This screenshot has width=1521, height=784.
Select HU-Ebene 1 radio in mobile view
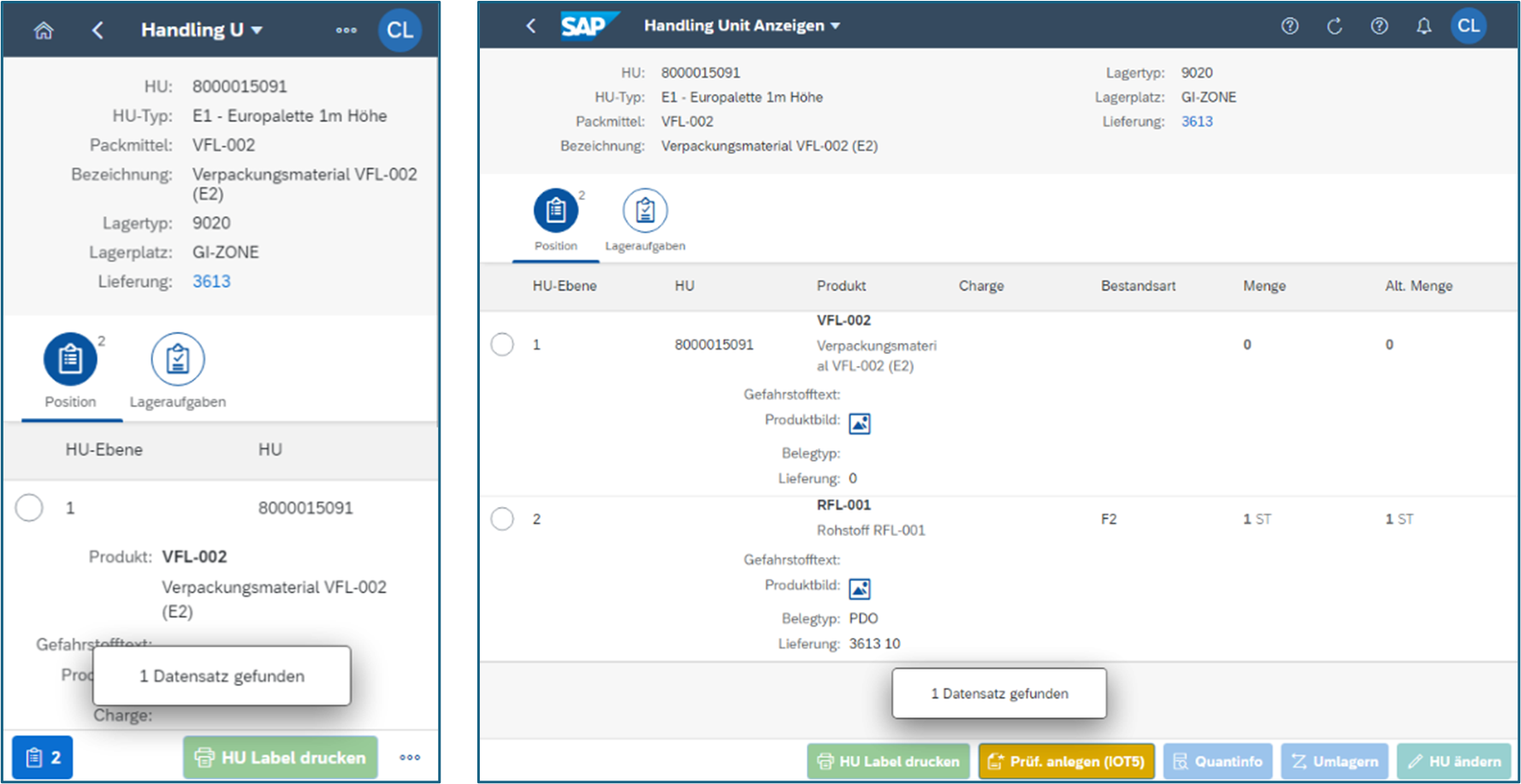29,508
